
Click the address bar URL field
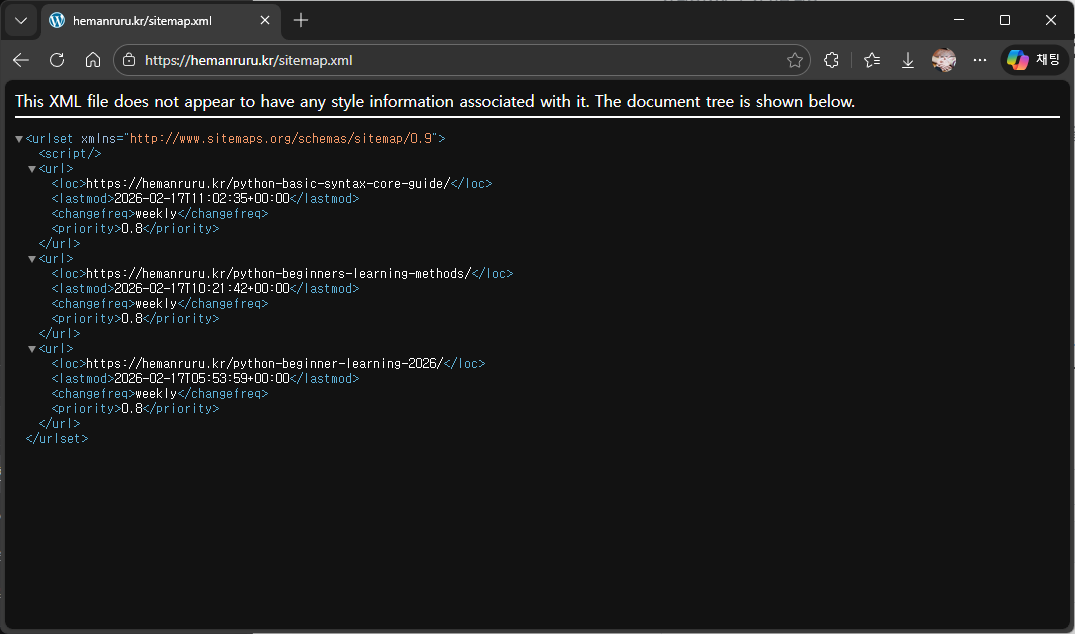tap(450, 60)
